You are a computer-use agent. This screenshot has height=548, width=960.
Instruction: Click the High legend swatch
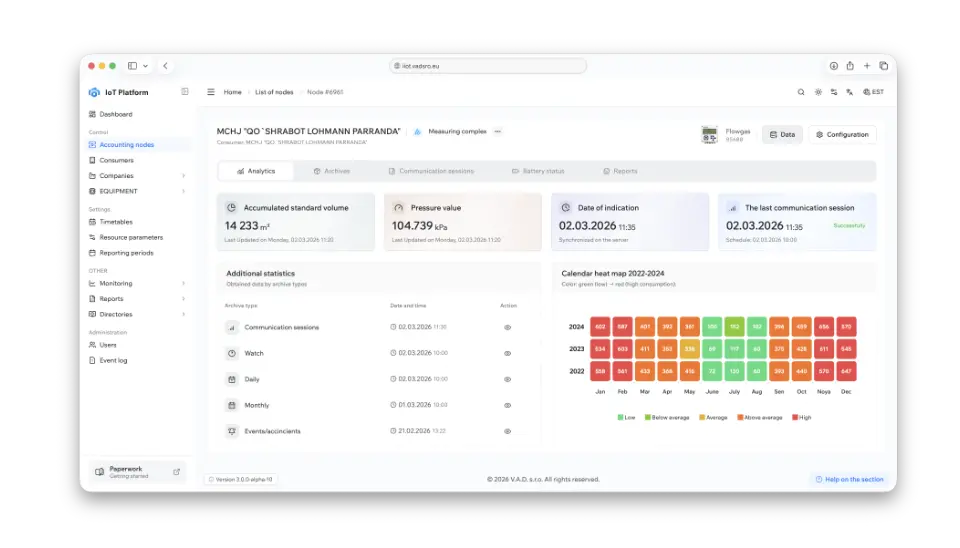(x=795, y=418)
